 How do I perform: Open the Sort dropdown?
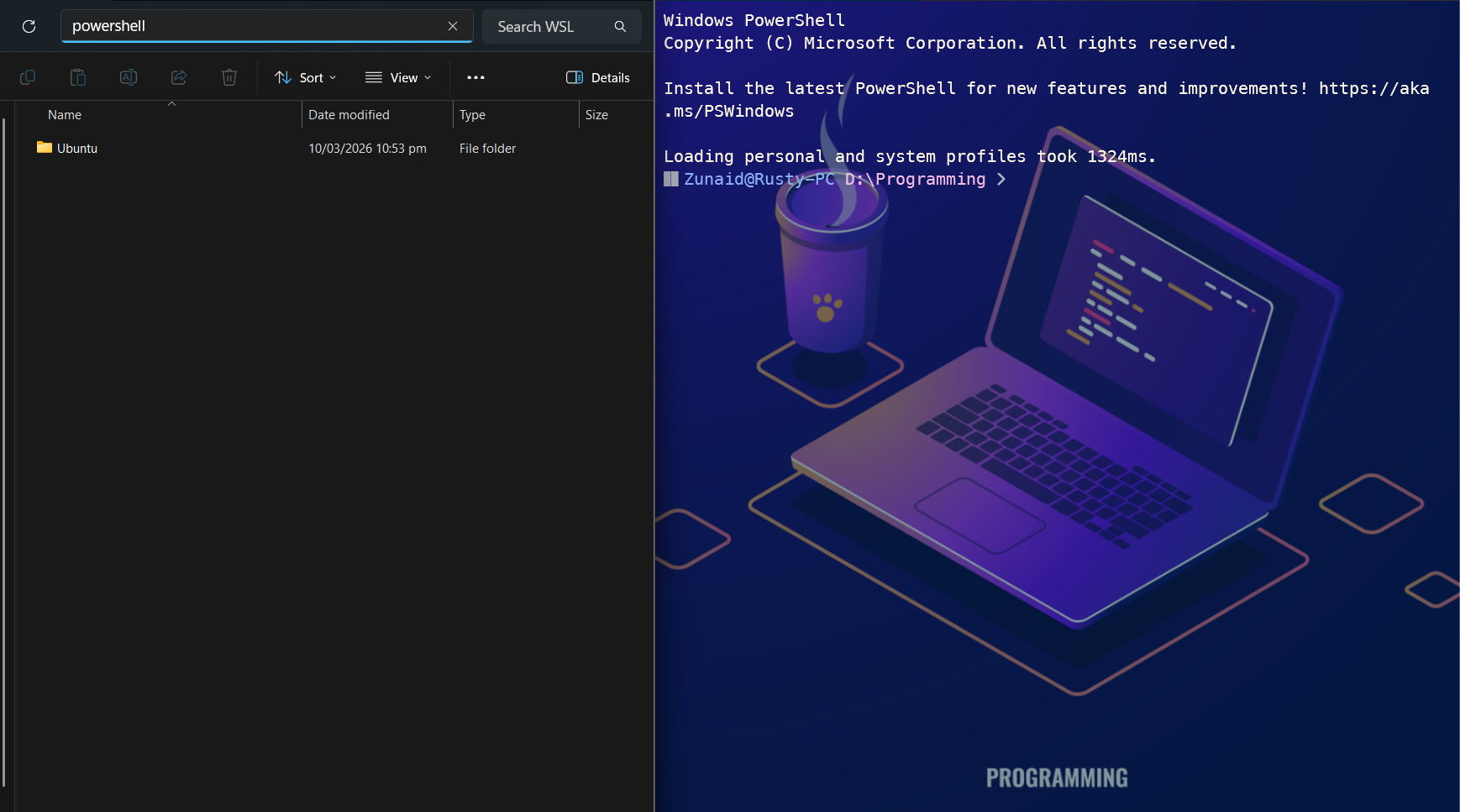pos(306,77)
